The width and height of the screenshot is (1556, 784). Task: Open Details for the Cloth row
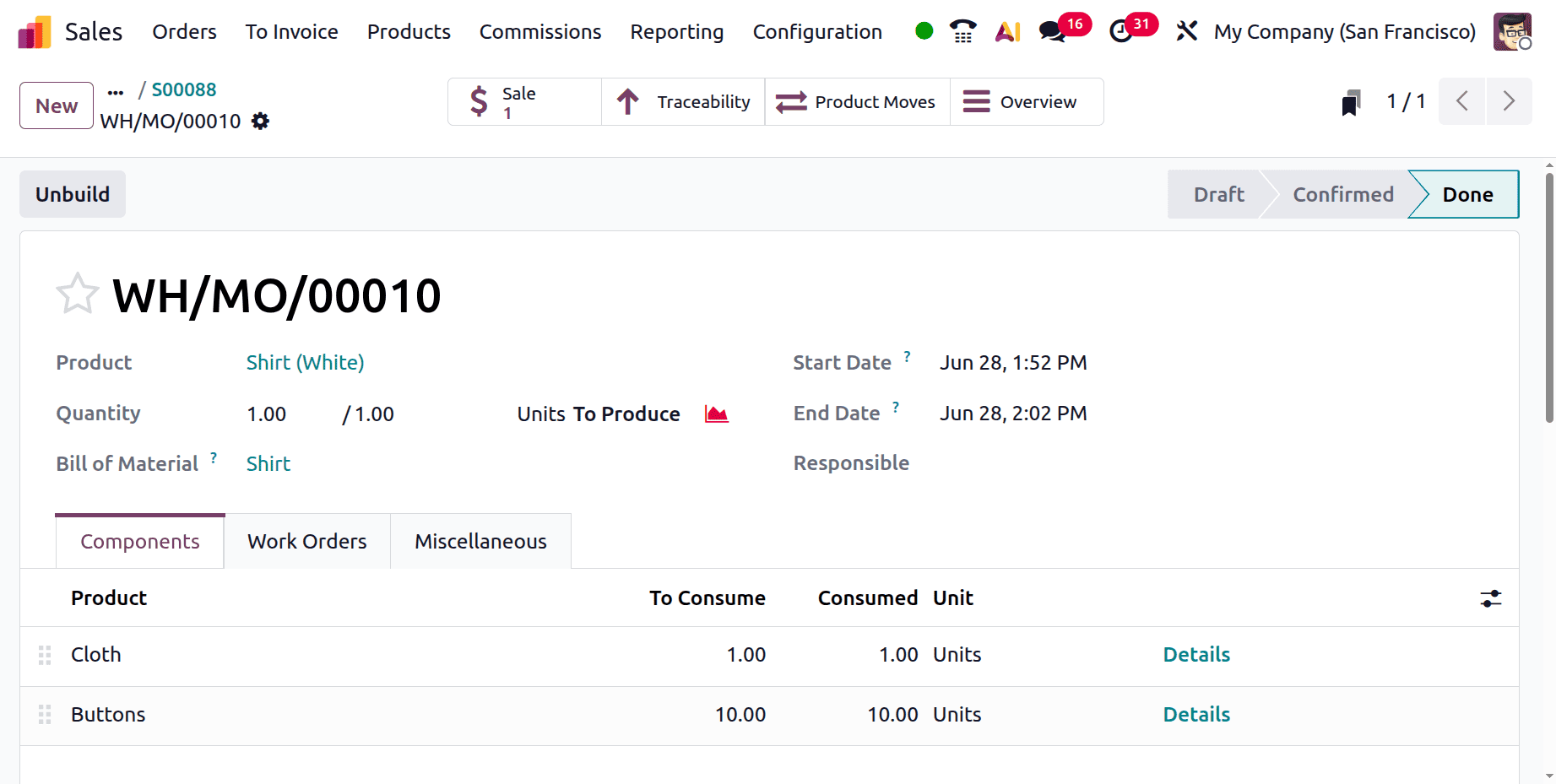1196,655
